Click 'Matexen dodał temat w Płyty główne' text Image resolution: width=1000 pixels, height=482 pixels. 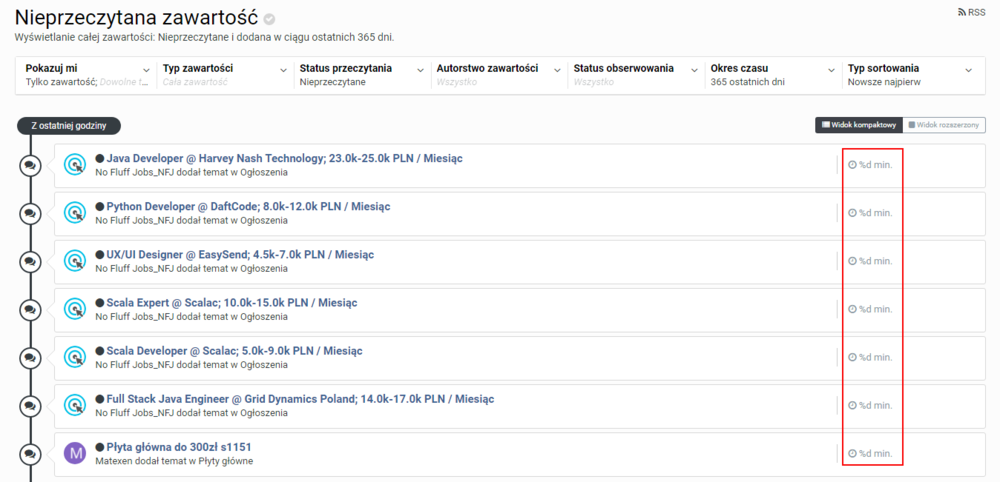point(174,461)
